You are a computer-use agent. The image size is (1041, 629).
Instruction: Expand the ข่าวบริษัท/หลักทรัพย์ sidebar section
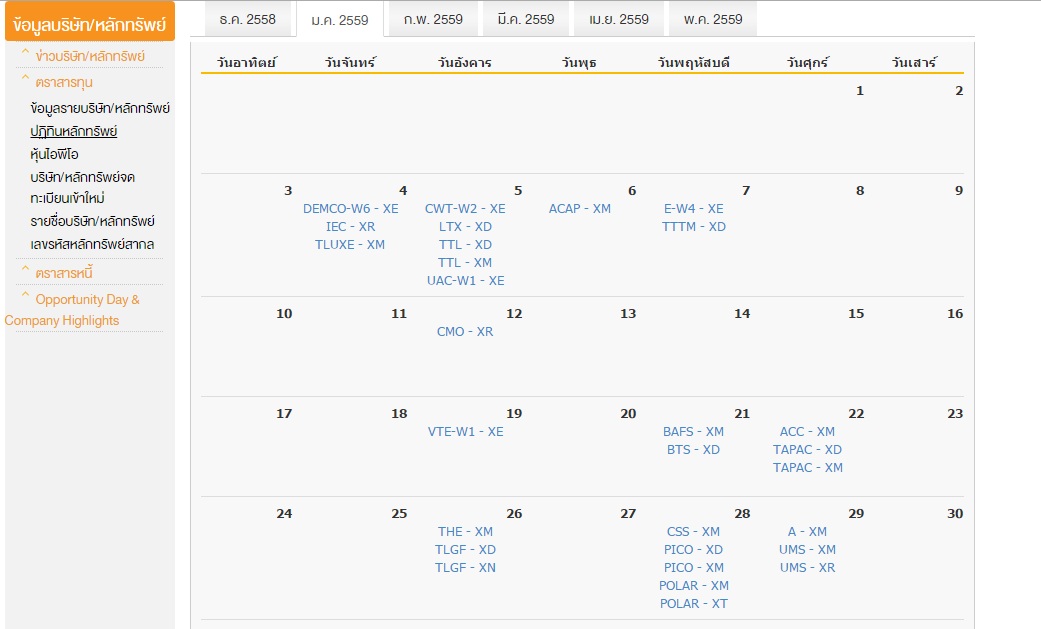click(90, 56)
